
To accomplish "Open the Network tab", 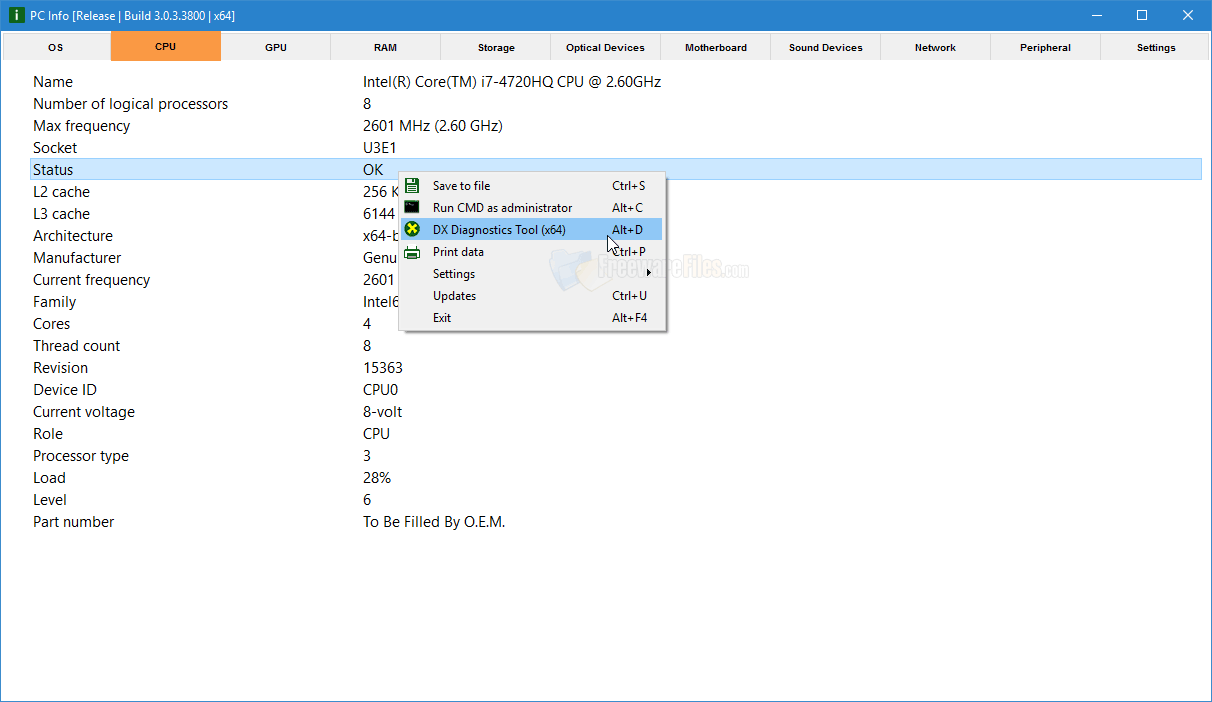I will point(935,46).
